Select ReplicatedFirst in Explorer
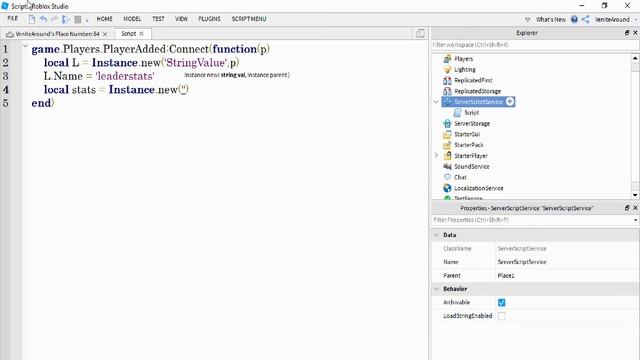The width and height of the screenshot is (640, 360). tap(473, 80)
